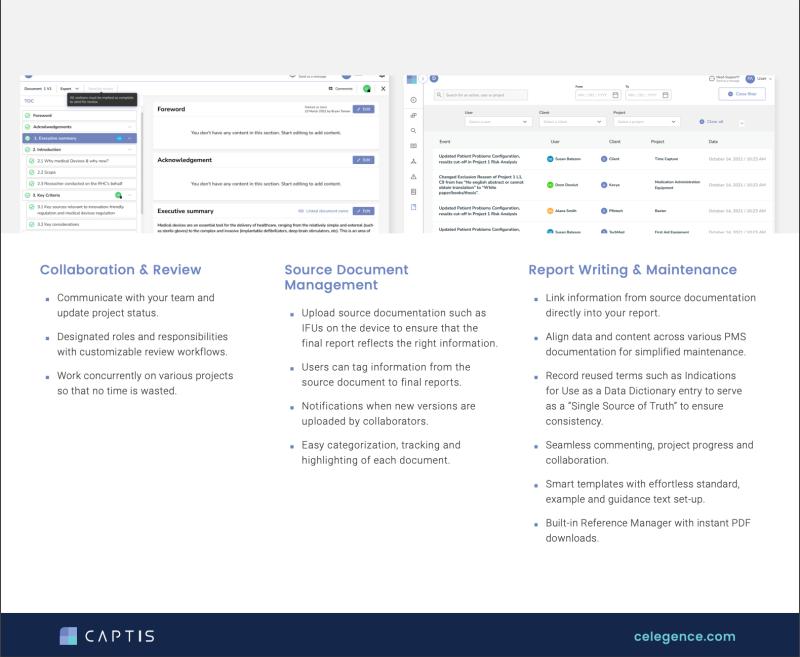The image size is (800, 657).
Task: Click the green user avatar beside Comments
Action: click(367, 89)
